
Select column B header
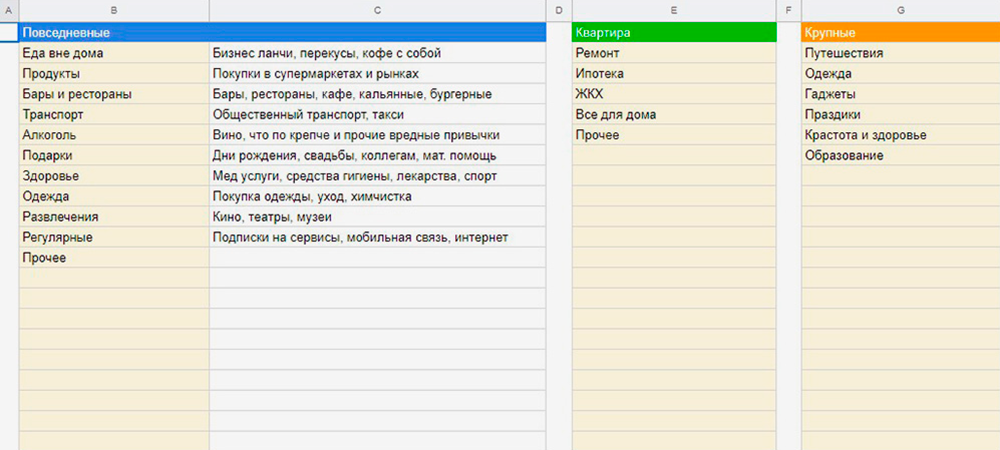114,10
